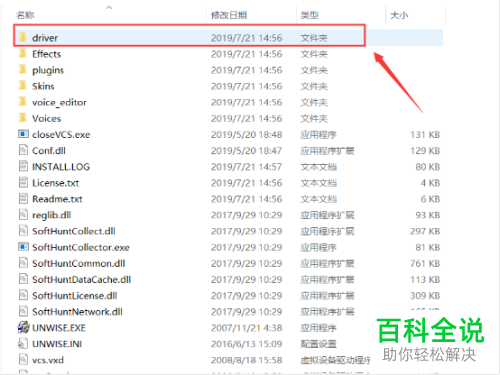Sort by the 名称 column header
500x375 pixels.
coord(25,15)
